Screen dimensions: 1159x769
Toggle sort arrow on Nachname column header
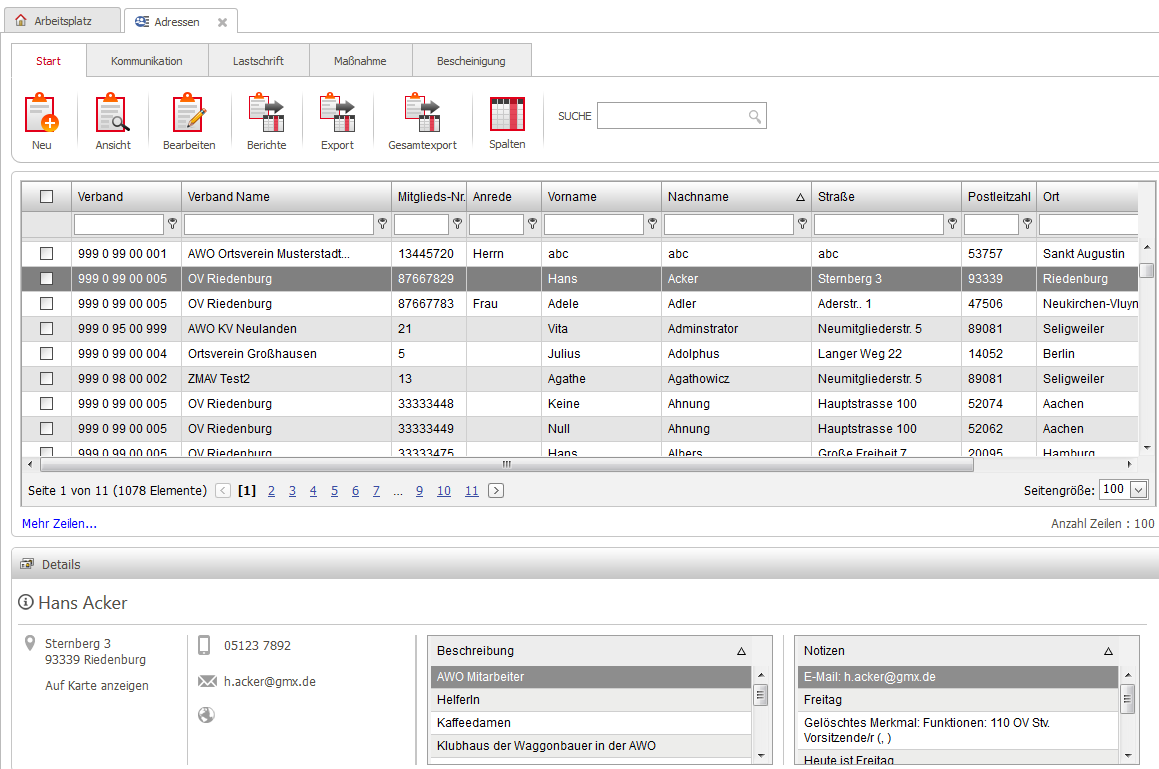pyautogui.click(x=800, y=197)
